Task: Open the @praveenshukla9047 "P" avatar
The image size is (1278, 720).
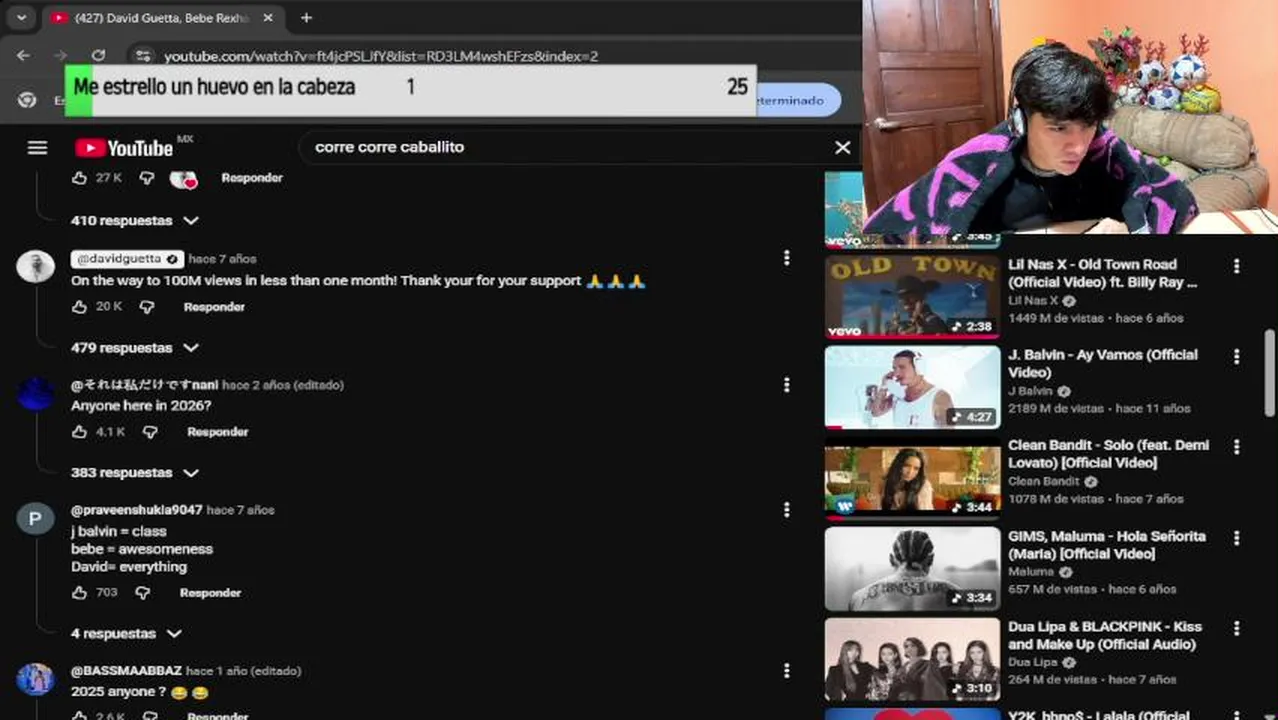Action: point(36,518)
